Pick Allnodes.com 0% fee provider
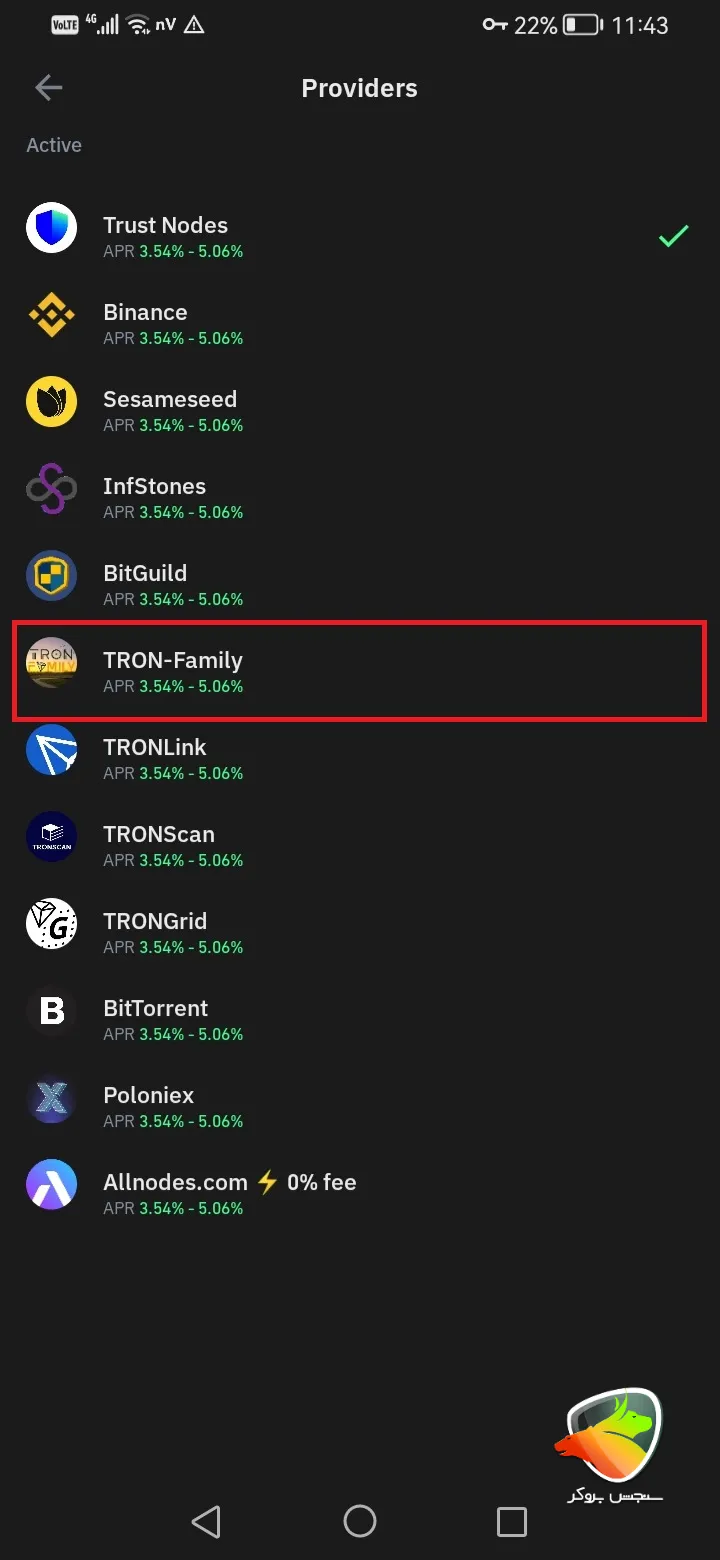The height and width of the screenshot is (1560, 720). coord(229,1183)
